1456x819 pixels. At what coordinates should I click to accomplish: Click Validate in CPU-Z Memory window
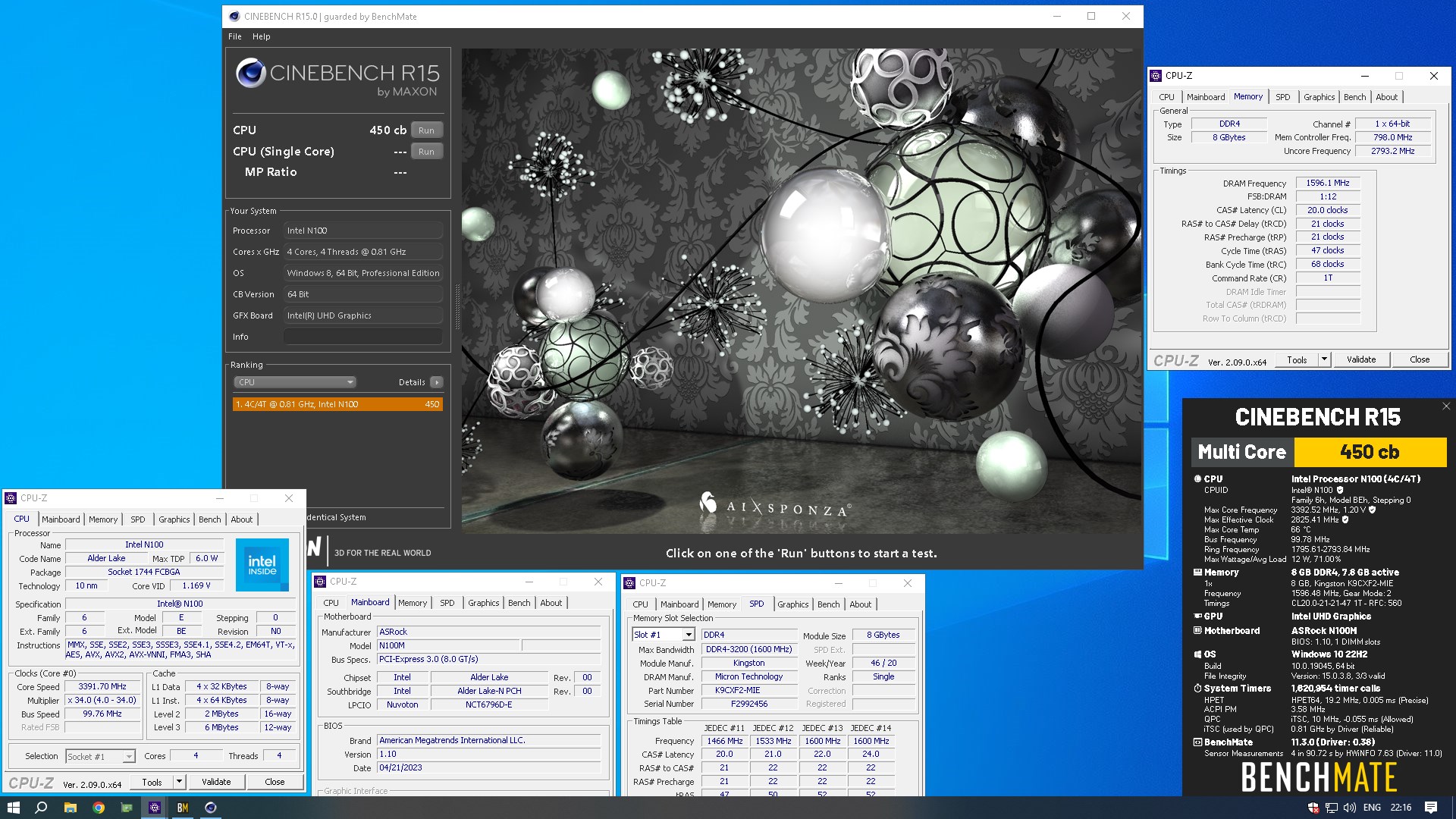1361,359
